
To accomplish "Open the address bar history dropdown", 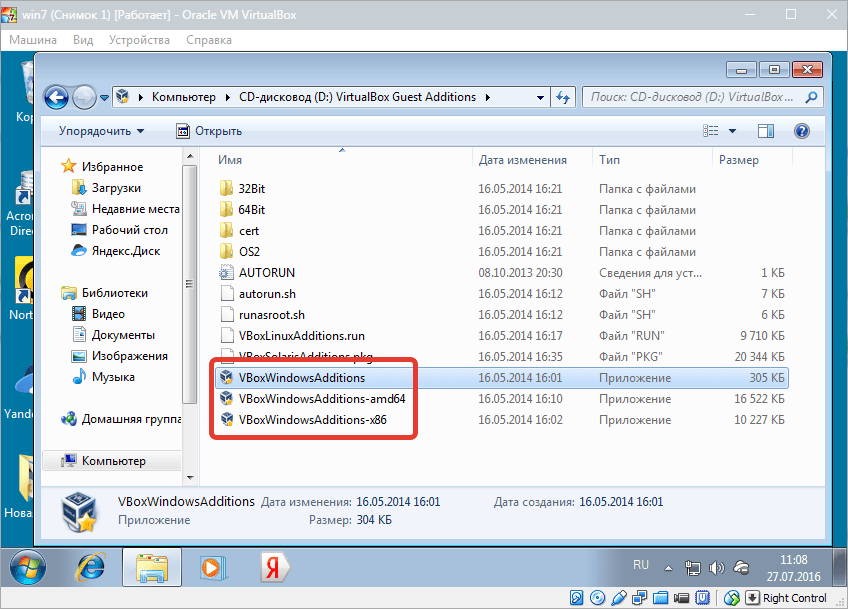I will click(540, 97).
